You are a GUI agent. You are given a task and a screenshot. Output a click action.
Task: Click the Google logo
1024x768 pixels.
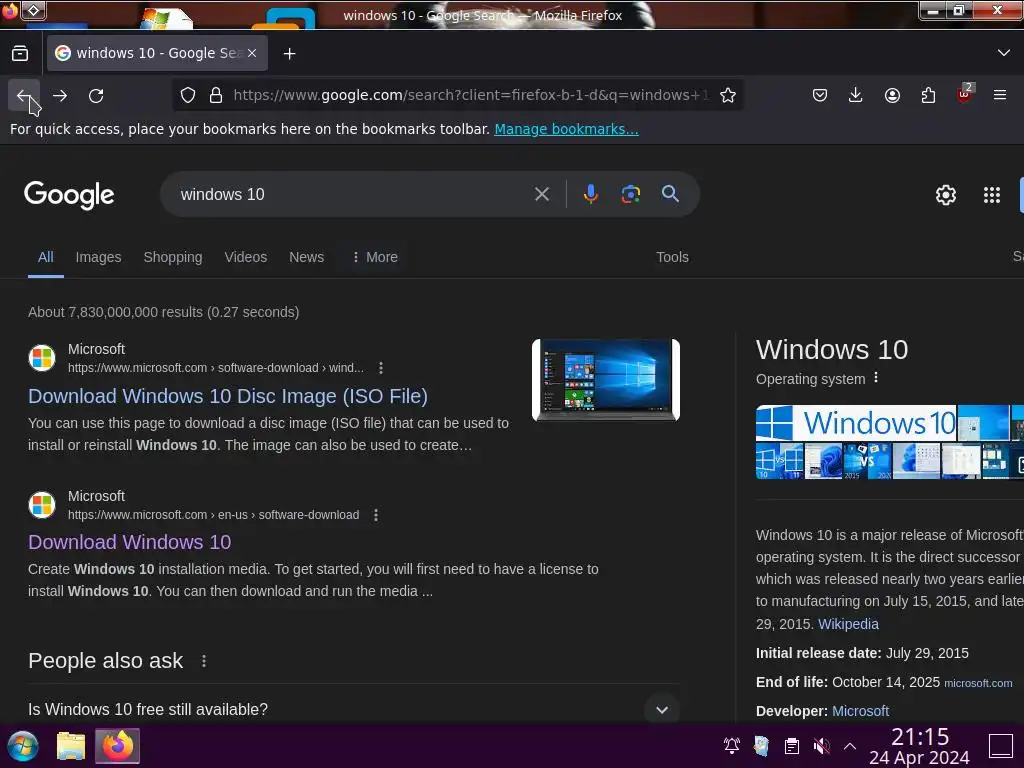69,195
